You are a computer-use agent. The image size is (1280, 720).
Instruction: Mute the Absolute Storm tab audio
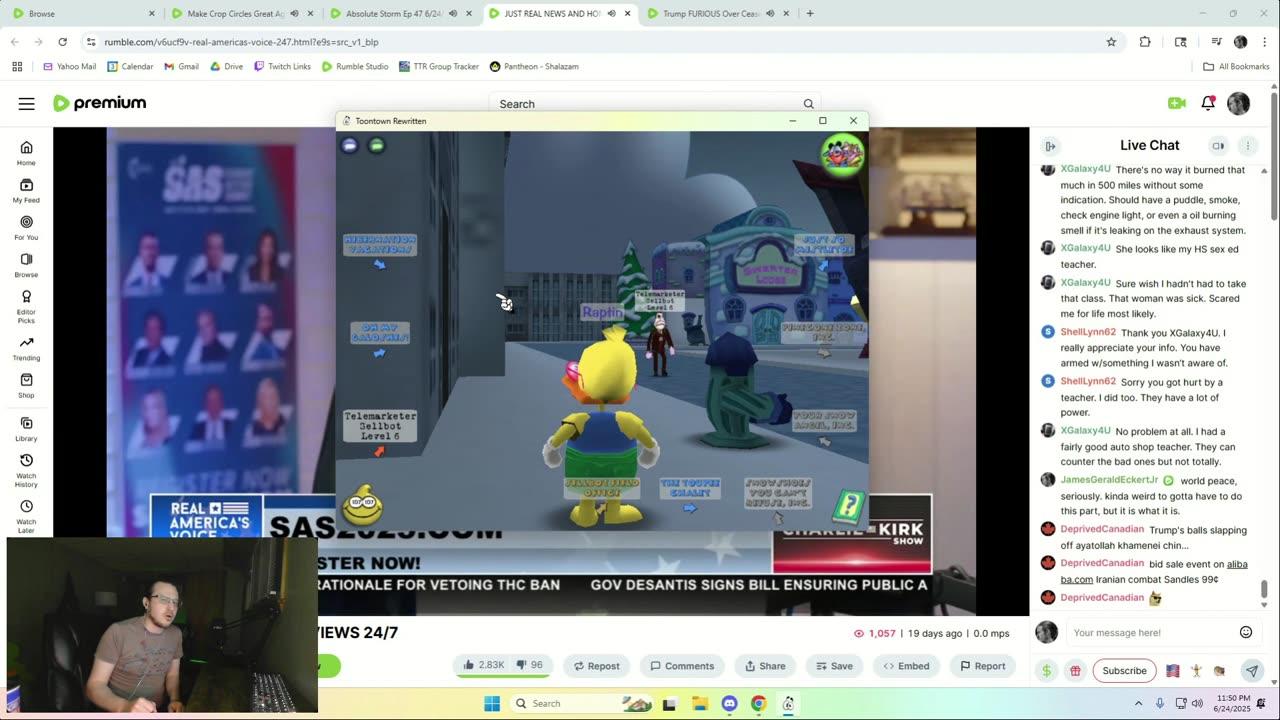coord(452,13)
